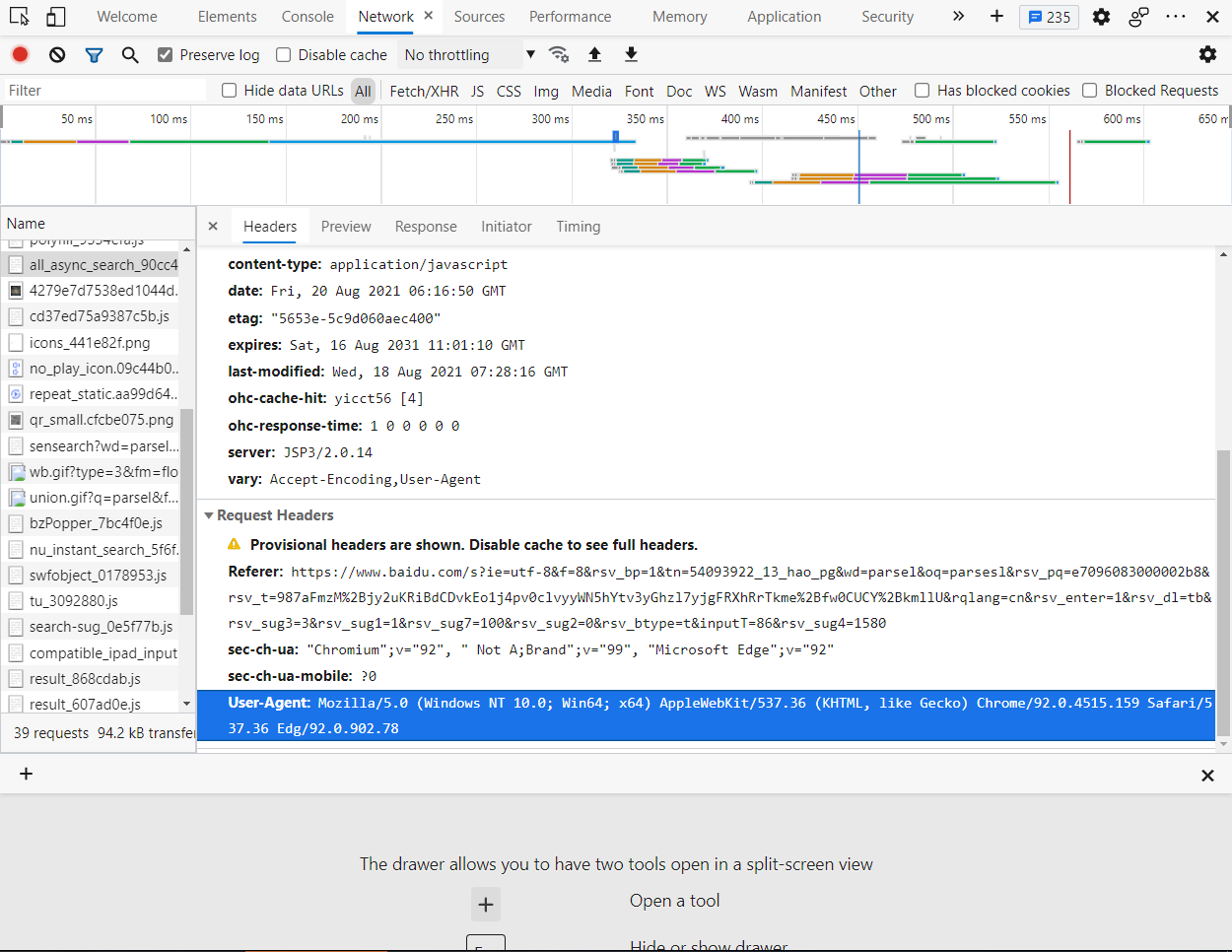The image size is (1232, 952).
Task: Click the red record network log button
Action: click(20, 55)
